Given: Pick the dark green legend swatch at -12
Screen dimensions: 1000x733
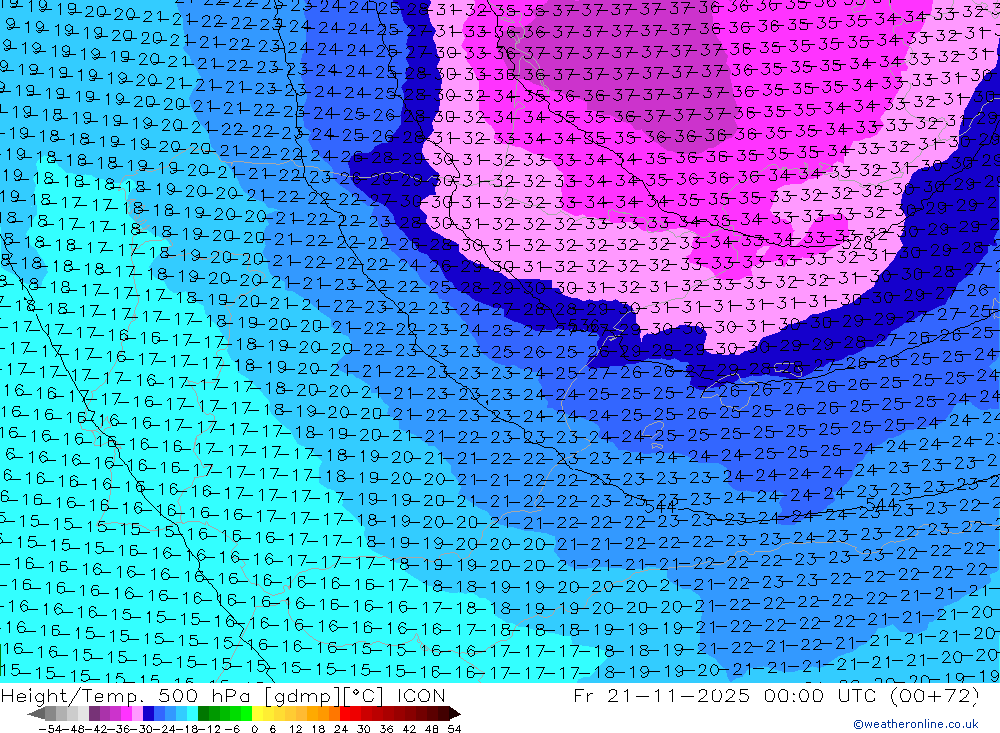Looking at the screenshot, I should pos(203,713).
